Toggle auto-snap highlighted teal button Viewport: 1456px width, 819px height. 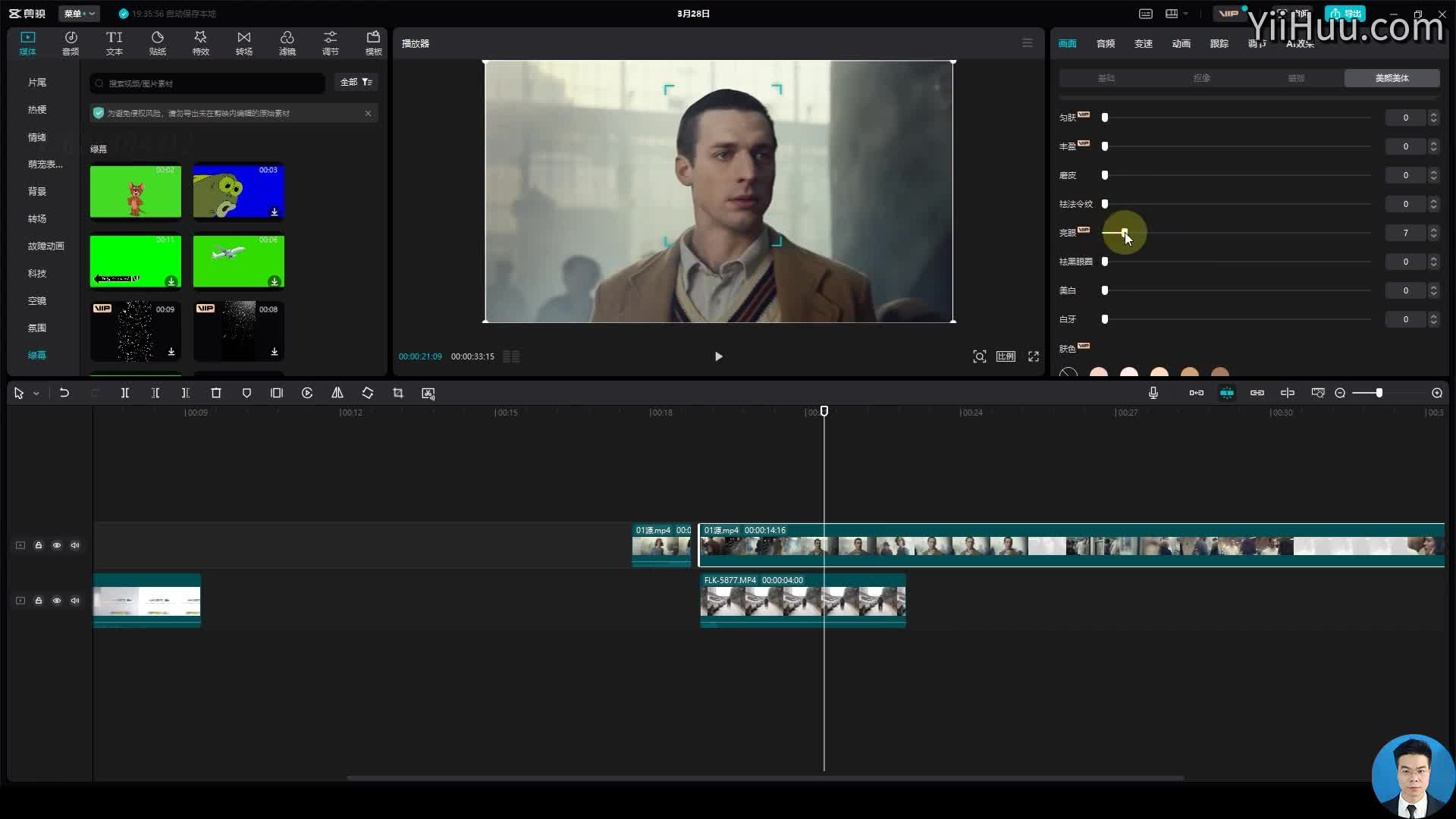coord(1227,393)
